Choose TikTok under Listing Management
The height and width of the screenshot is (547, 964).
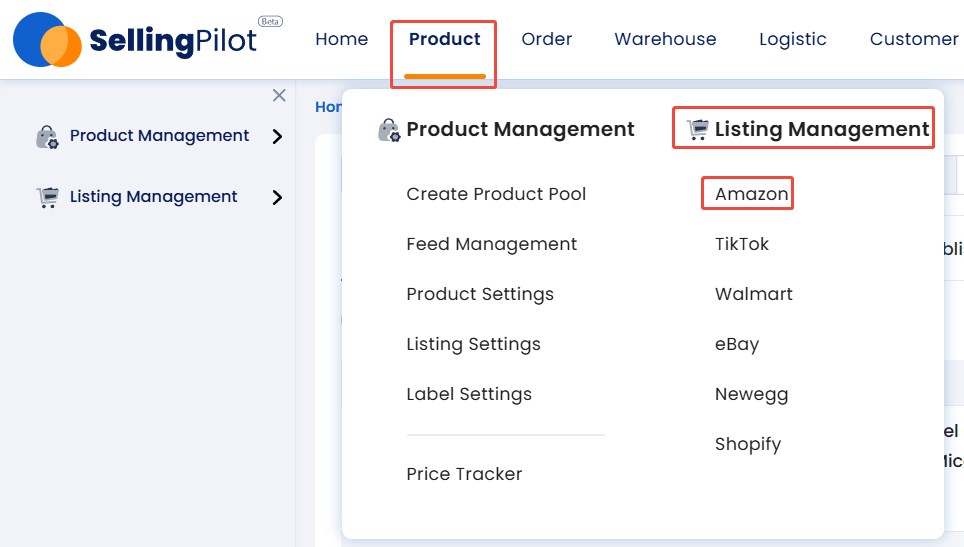coord(741,244)
